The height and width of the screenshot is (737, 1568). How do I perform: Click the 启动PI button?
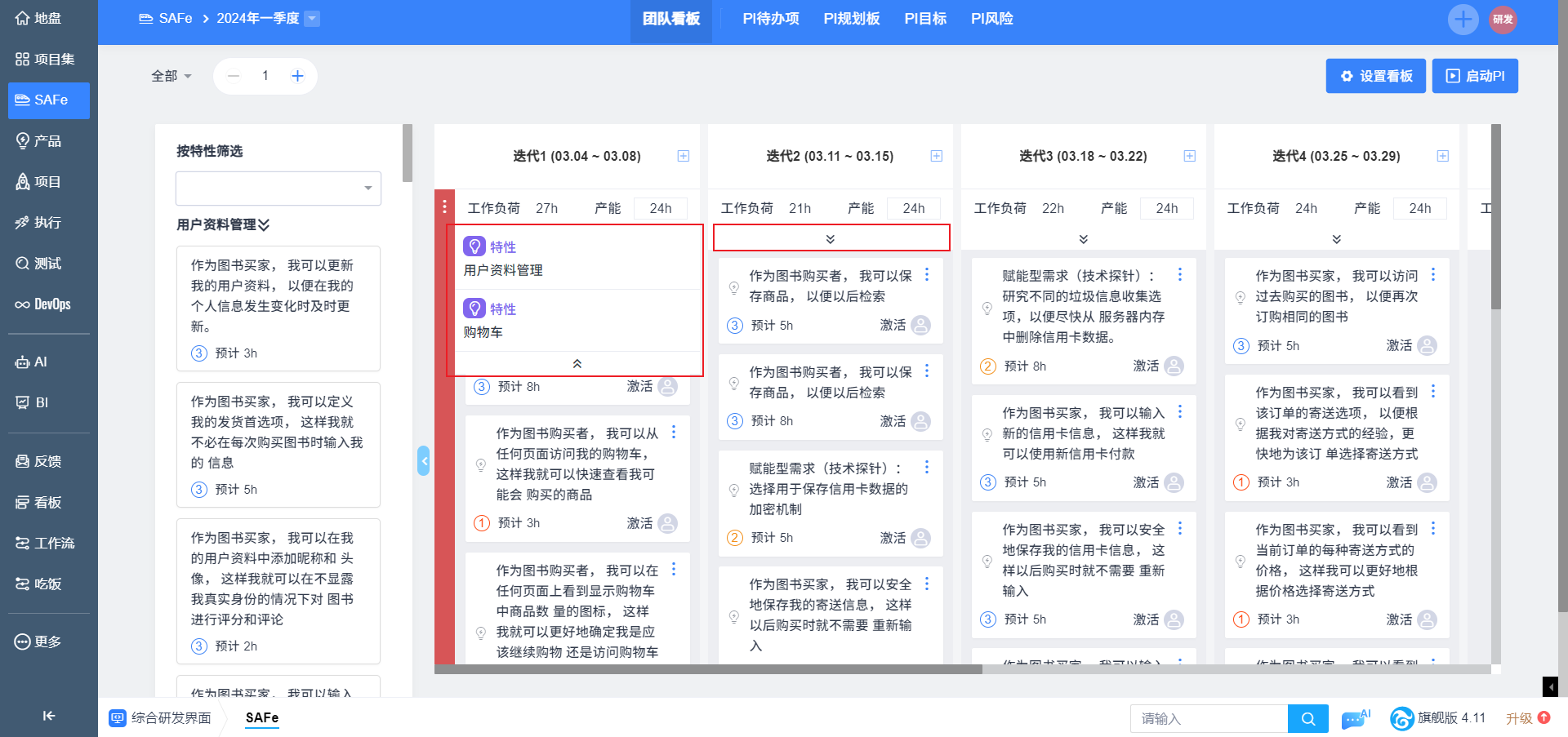(1475, 76)
